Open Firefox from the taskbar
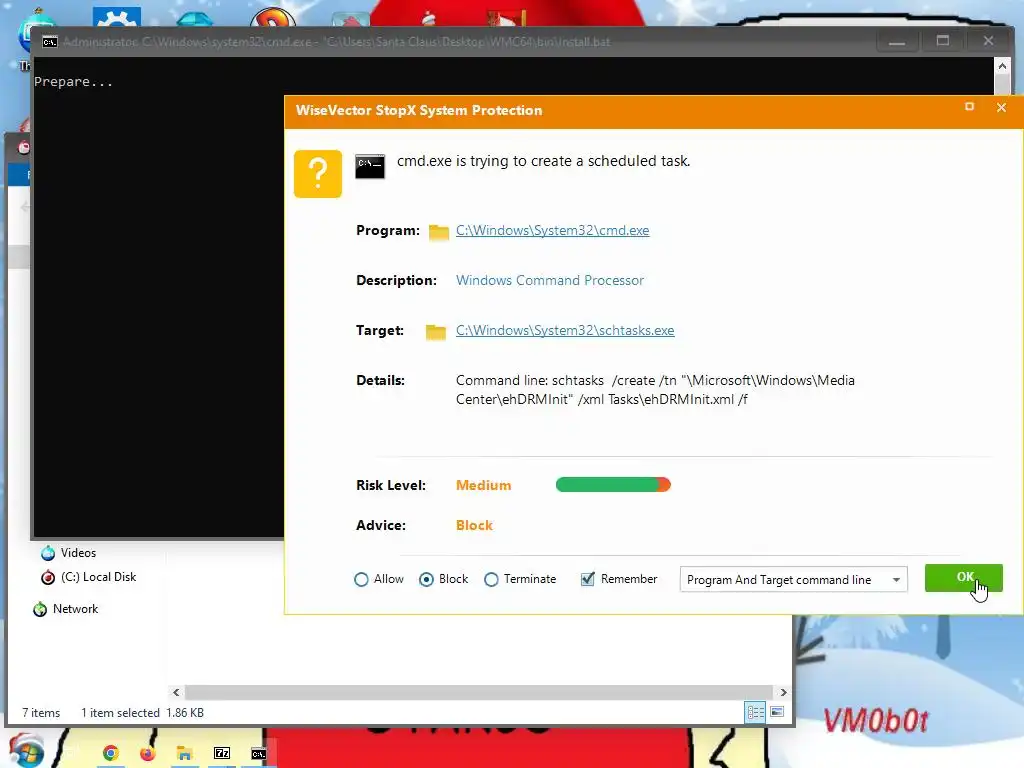Image resolution: width=1024 pixels, height=768 pixels. pyautogui.click(x=148, y=754)
